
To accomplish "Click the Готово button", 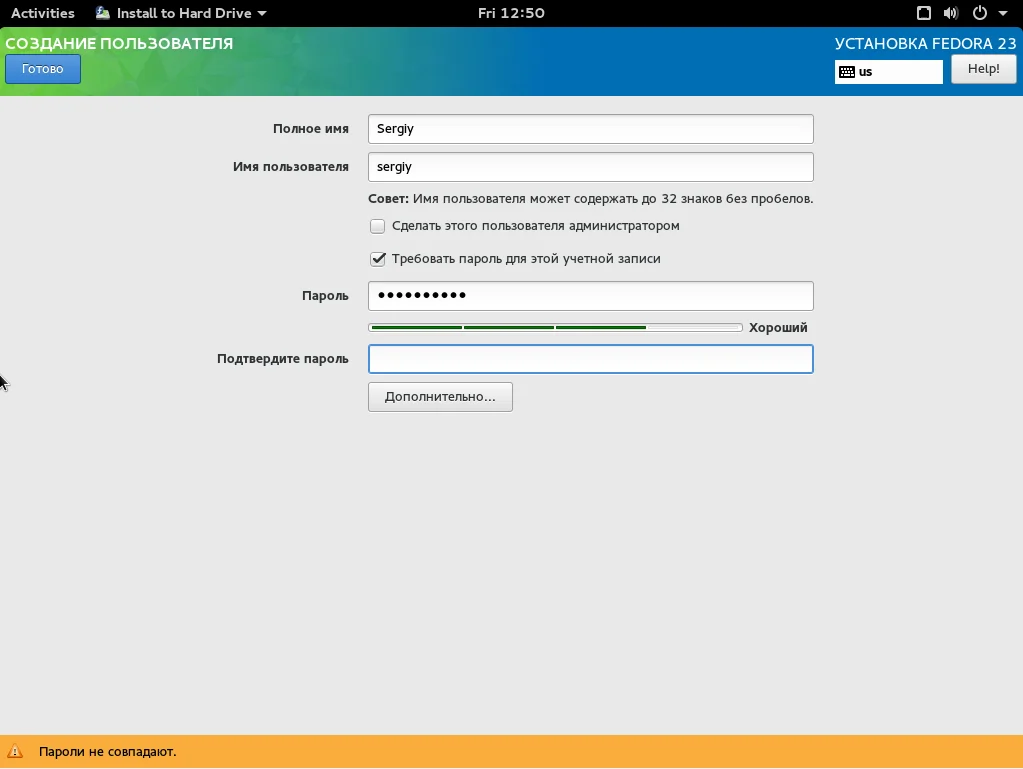I will 43,69.
